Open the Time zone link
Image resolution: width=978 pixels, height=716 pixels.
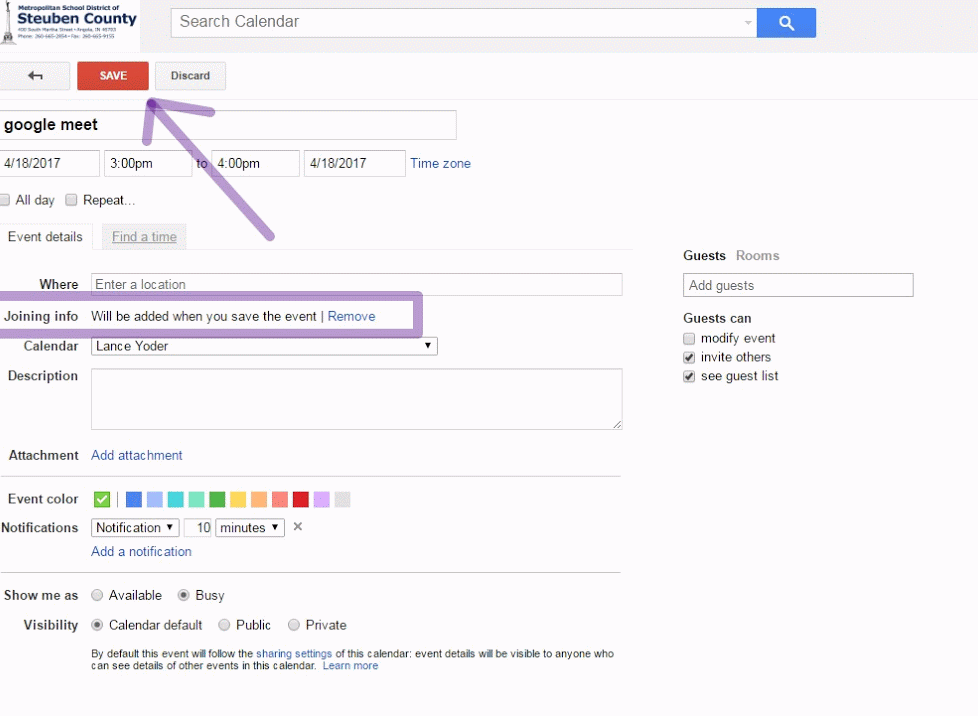coord(440,163)
